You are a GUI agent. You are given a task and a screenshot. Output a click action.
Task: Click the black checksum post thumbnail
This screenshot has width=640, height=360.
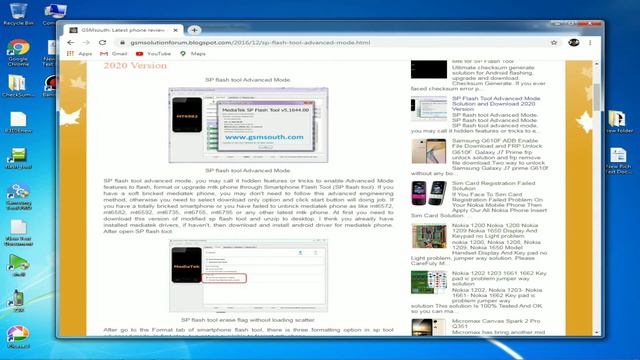[429, 69]
